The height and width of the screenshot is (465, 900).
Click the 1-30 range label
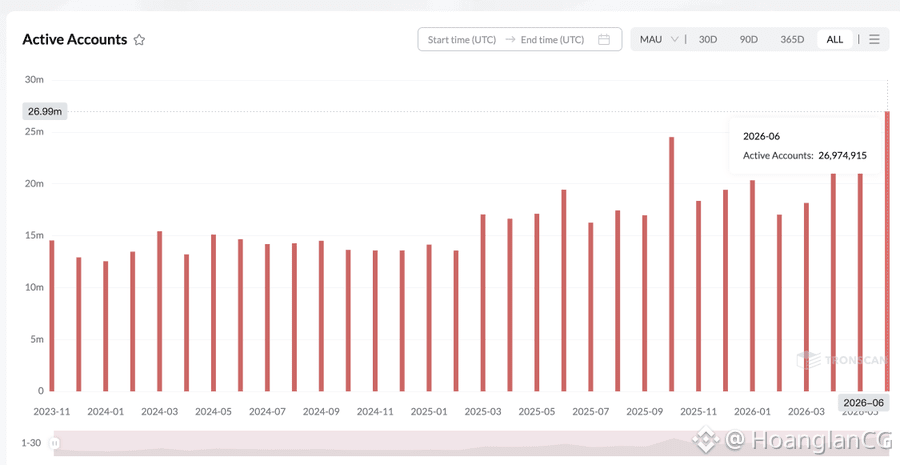point(31,443)
